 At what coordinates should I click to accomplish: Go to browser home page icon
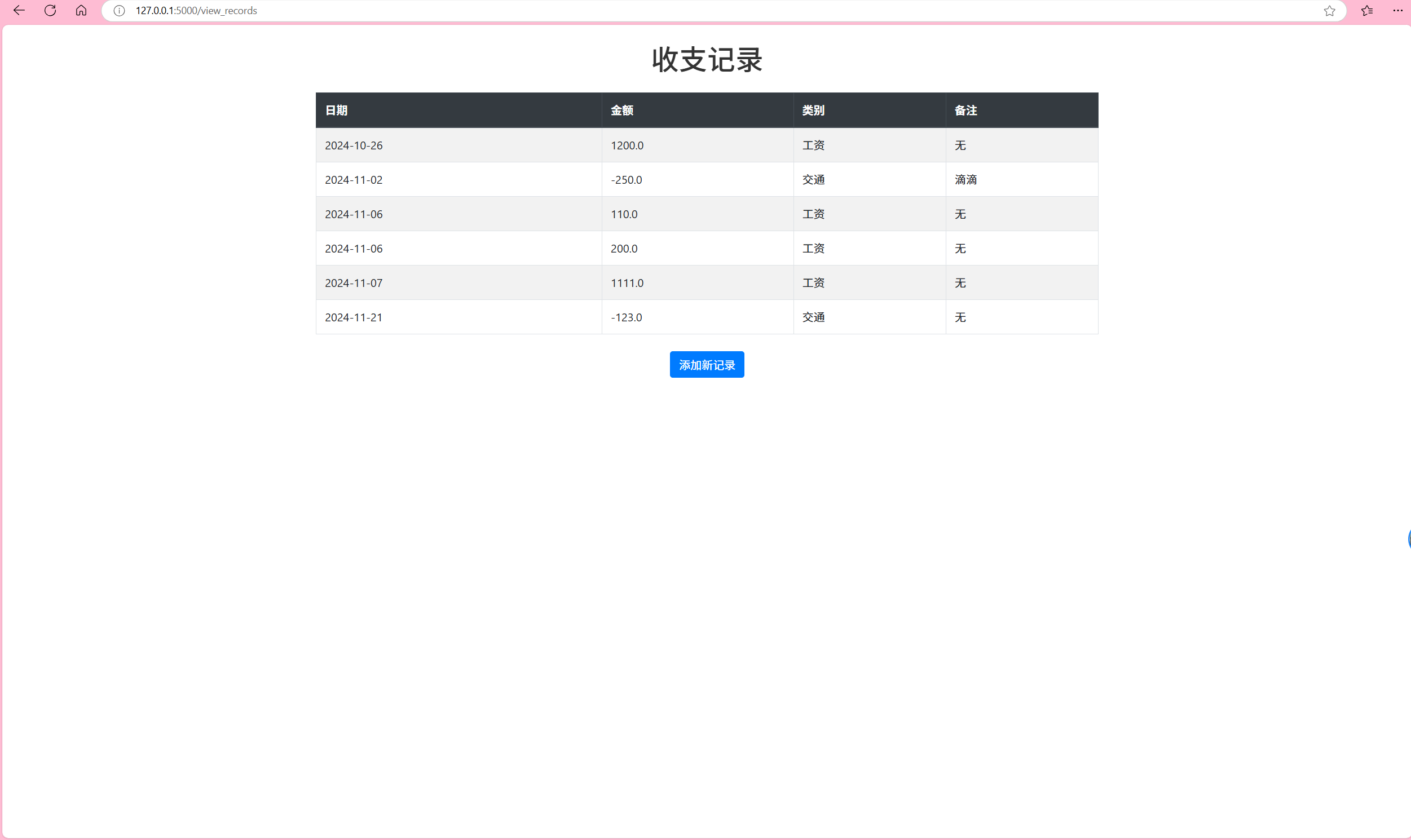click(x=81, y=11)
